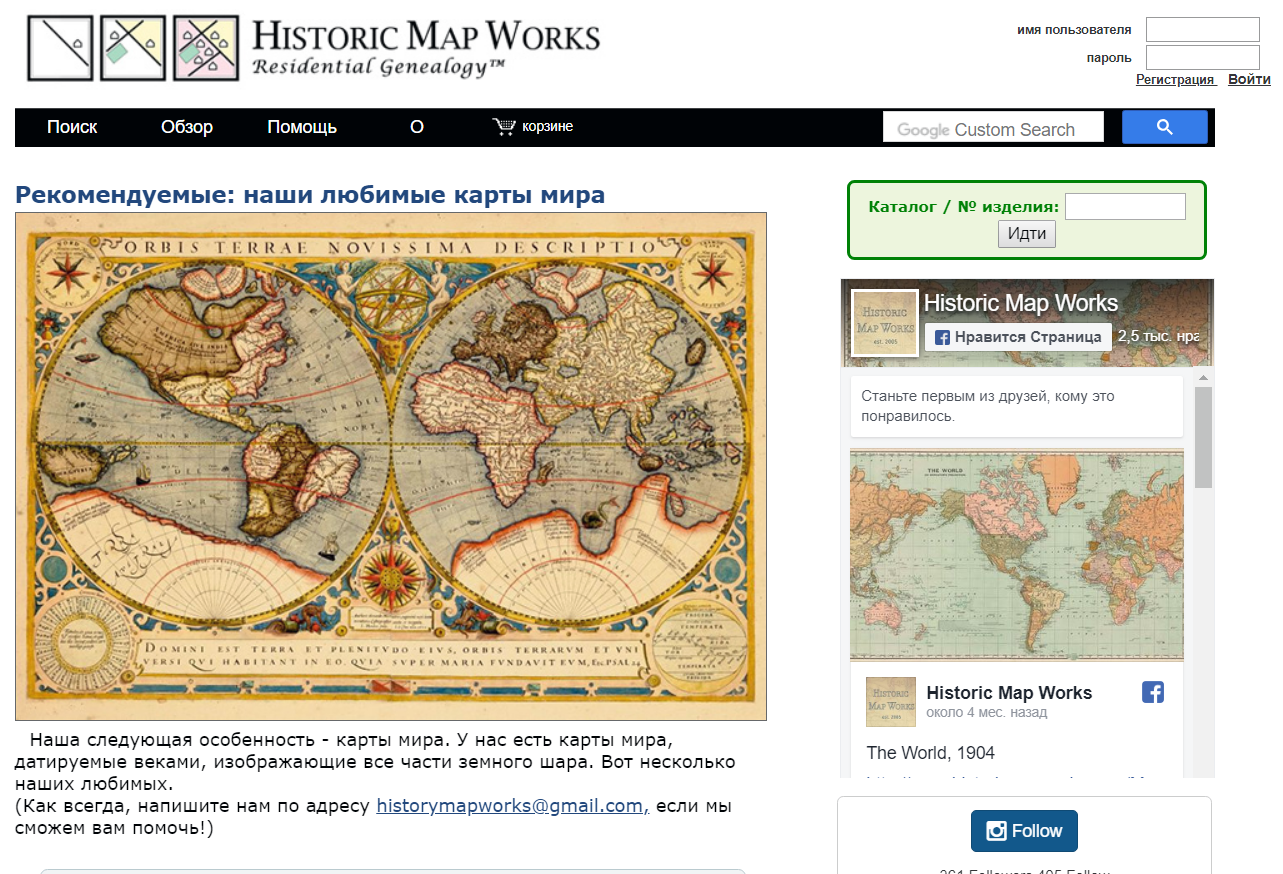Click the "около 4 мес. назад" timestamp

987,713
